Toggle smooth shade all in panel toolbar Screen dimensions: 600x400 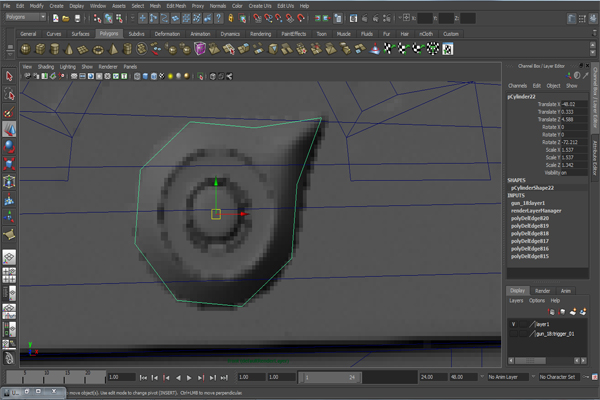145,76
